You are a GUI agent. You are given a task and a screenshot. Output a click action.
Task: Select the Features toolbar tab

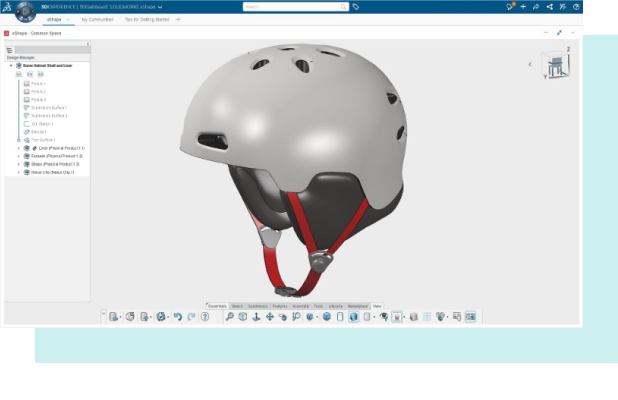tap(280, 306)
